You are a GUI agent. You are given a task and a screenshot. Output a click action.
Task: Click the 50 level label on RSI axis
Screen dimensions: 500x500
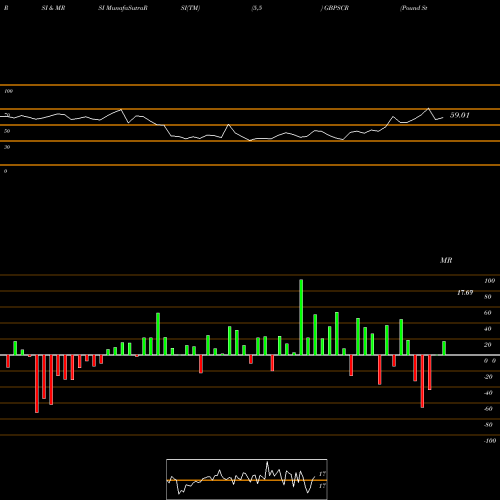coord(7,131)
